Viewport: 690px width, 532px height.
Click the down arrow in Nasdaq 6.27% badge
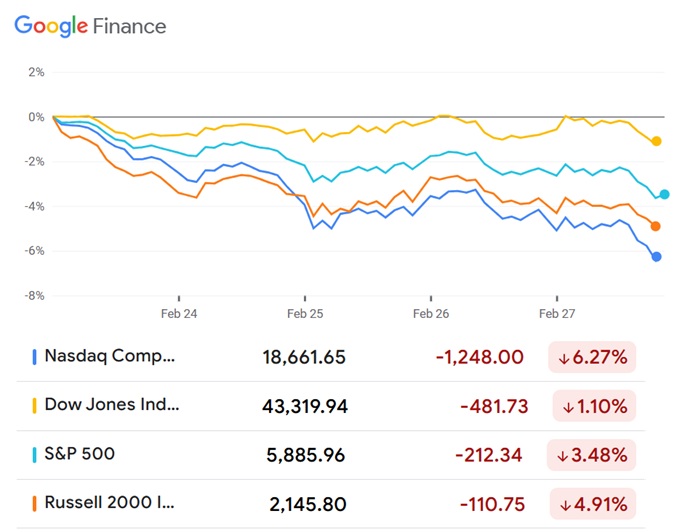pos(564,357)
